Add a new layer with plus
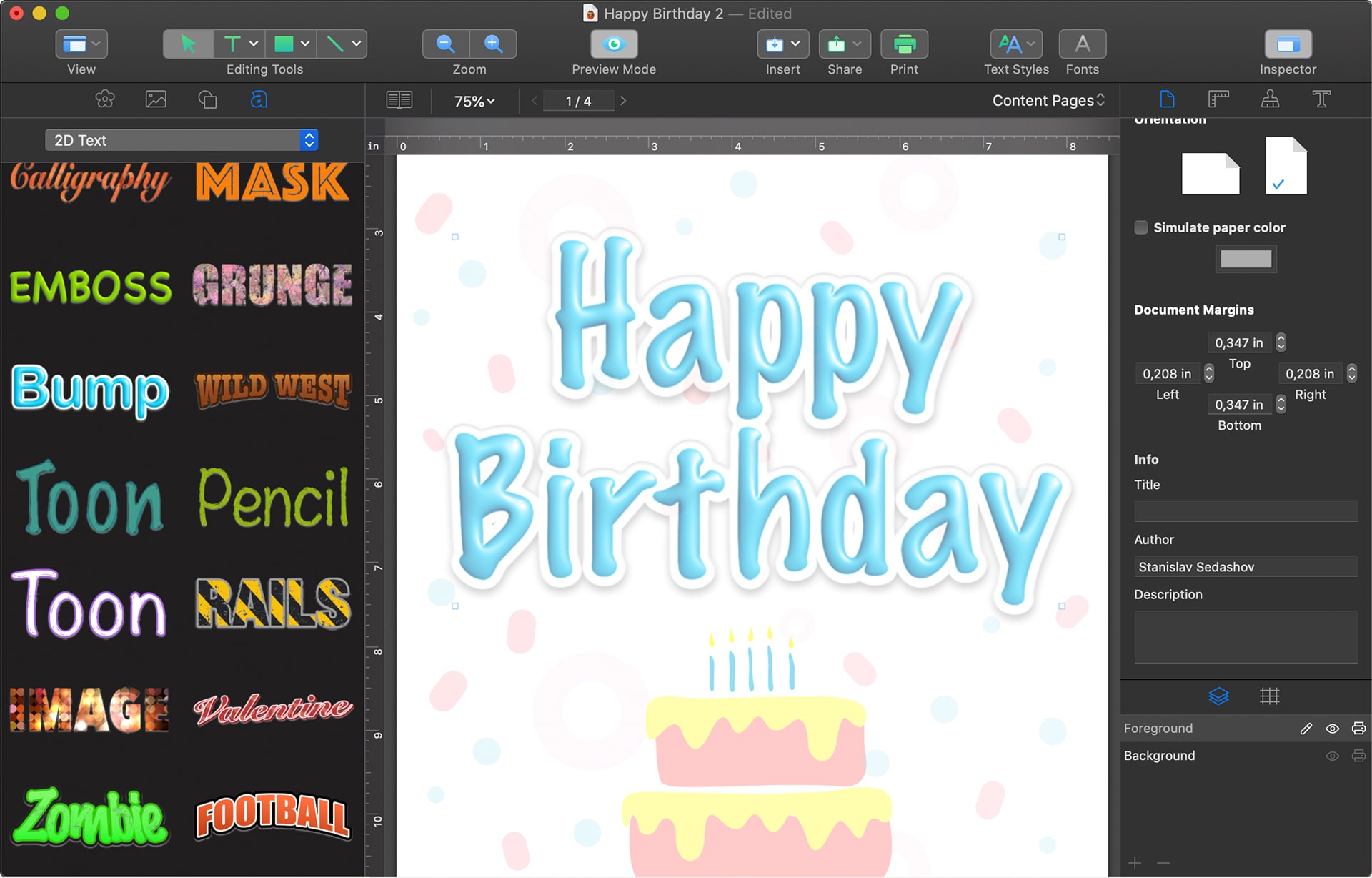 (x=1135, y=863)
